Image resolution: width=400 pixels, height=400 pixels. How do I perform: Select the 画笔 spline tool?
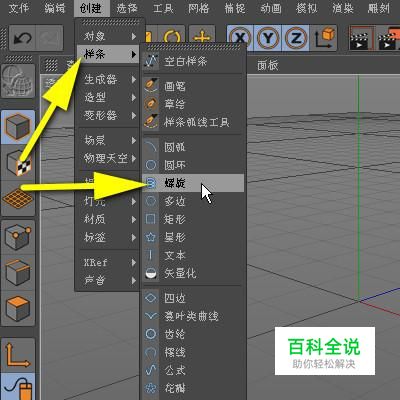coord(193,86)
